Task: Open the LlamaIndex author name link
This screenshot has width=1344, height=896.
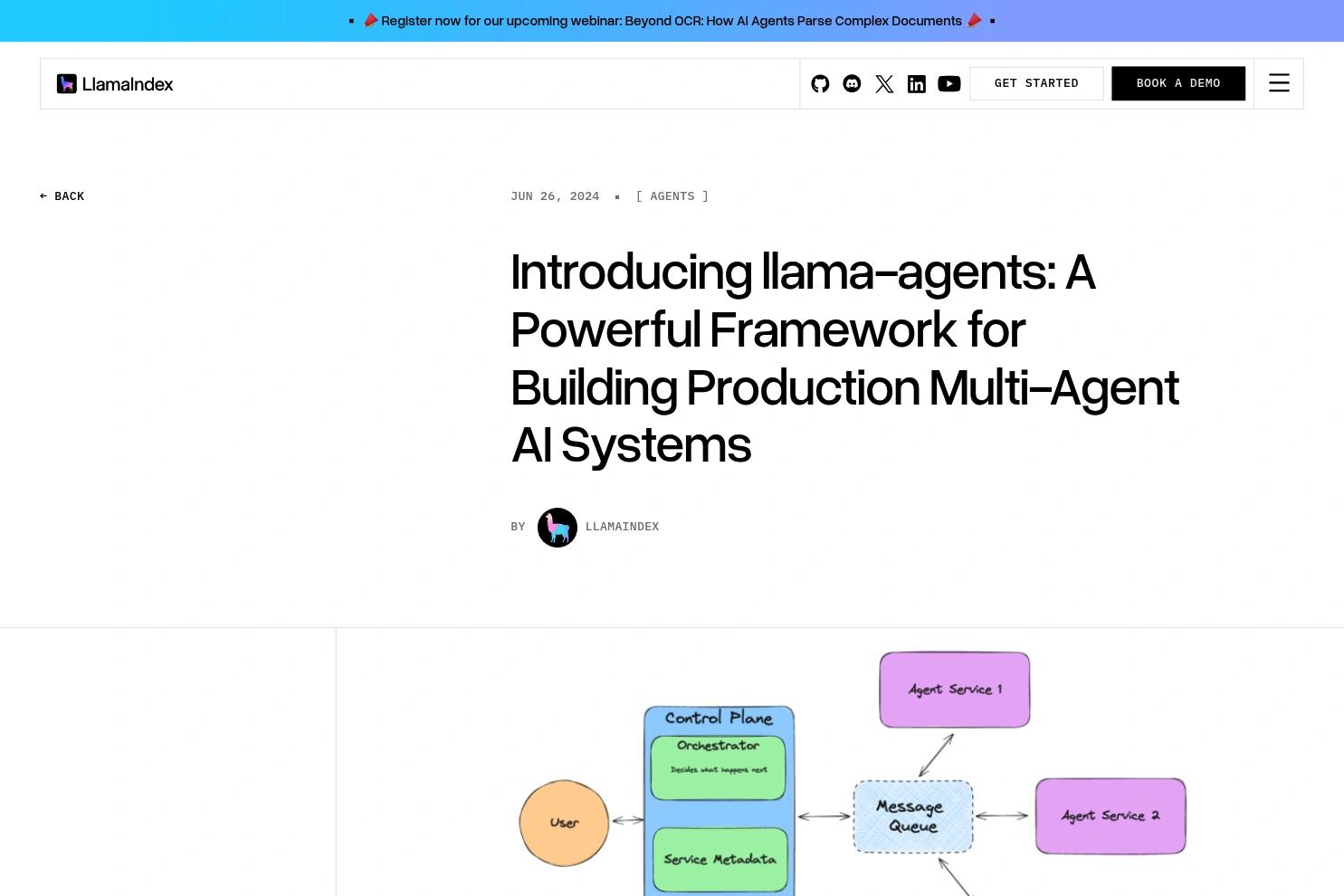Action: 622,527
